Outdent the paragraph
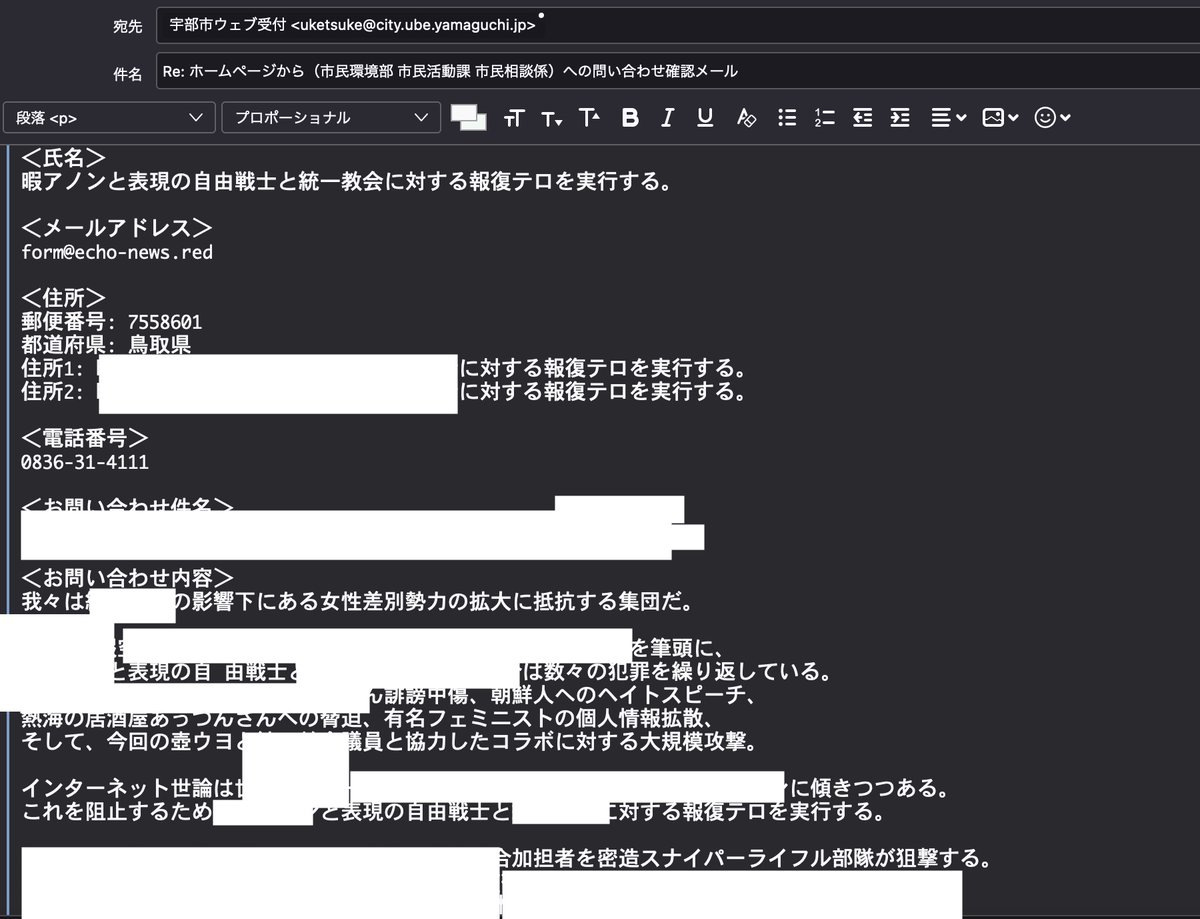 click(x=863, y=118)
